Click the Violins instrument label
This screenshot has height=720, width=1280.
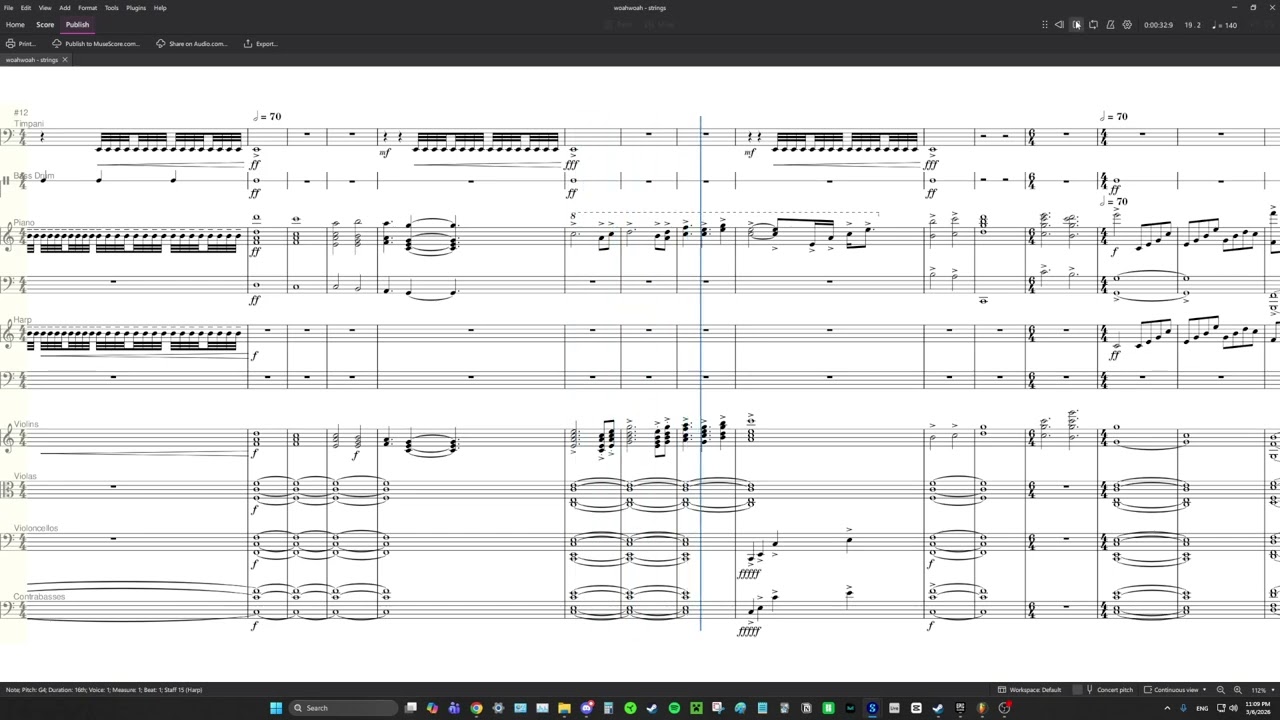coord(26,424)
